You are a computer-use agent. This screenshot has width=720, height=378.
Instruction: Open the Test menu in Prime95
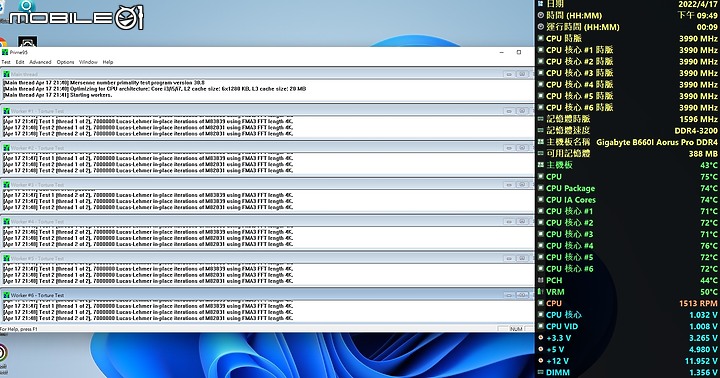[x=6, y=62]
